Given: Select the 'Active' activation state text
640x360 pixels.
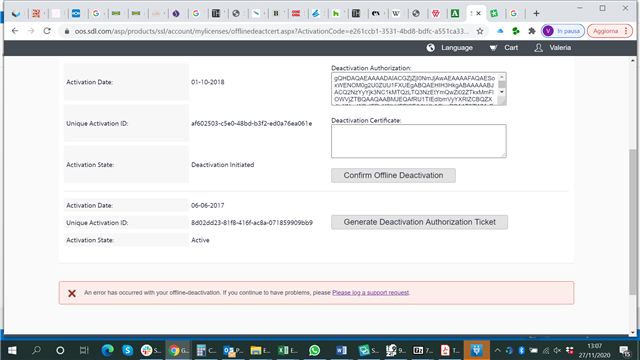Looking at the screenshot, I should pyautogui.click(x=200, y=240).
